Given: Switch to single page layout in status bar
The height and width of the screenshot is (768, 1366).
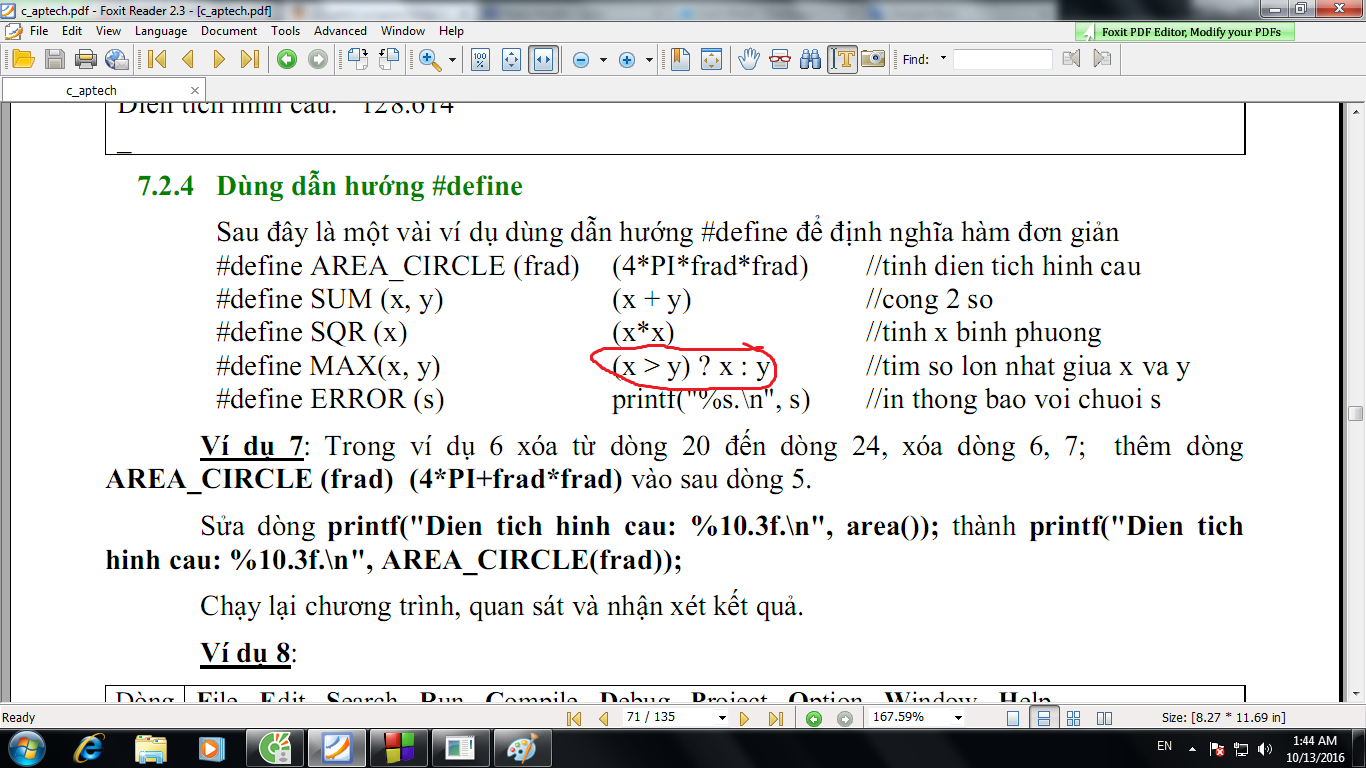Looking at the screenshot, I should point(1013,718).
